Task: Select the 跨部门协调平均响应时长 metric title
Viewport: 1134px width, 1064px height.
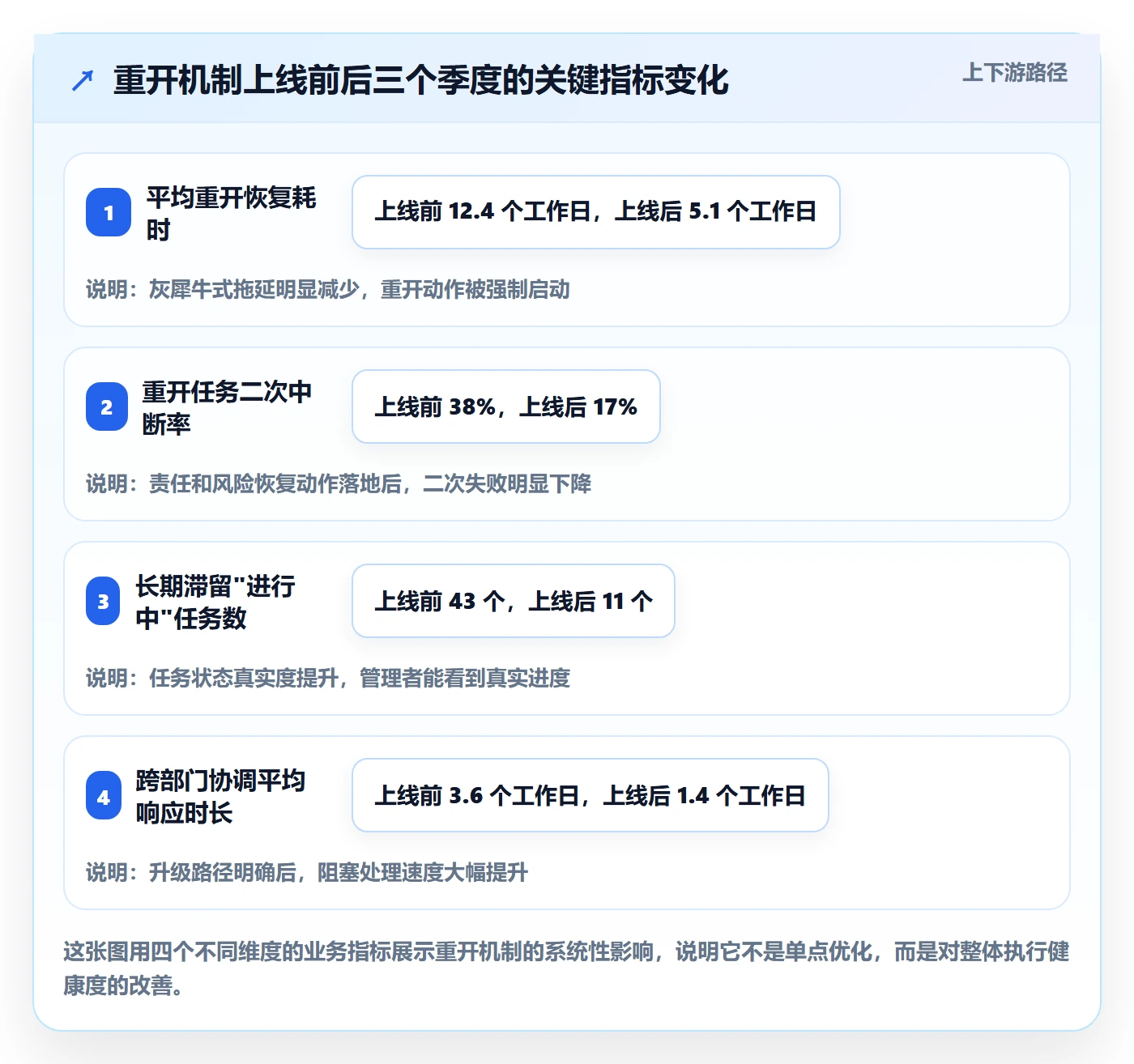Action: tap(221, 796)
